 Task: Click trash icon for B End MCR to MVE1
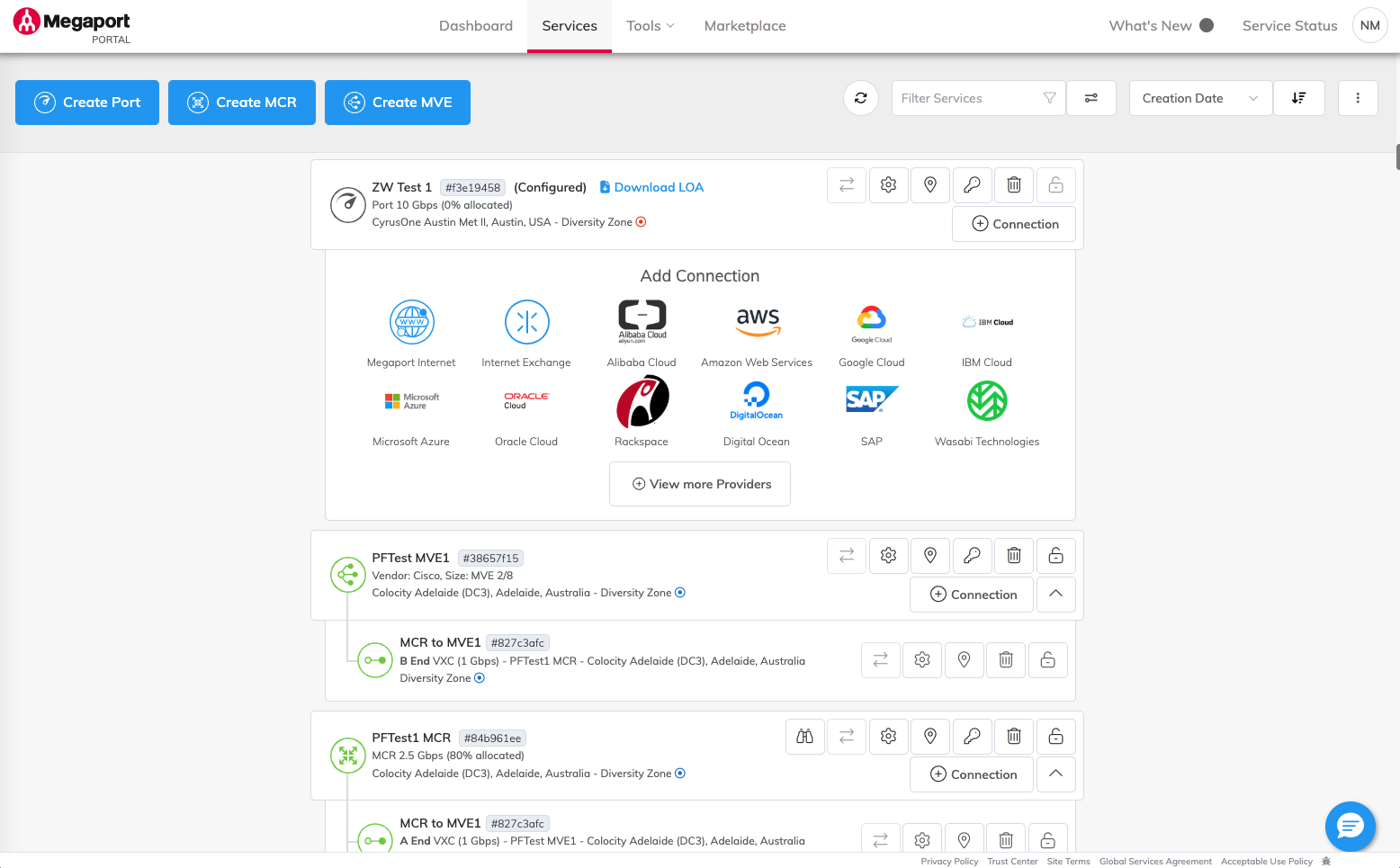1006,660
